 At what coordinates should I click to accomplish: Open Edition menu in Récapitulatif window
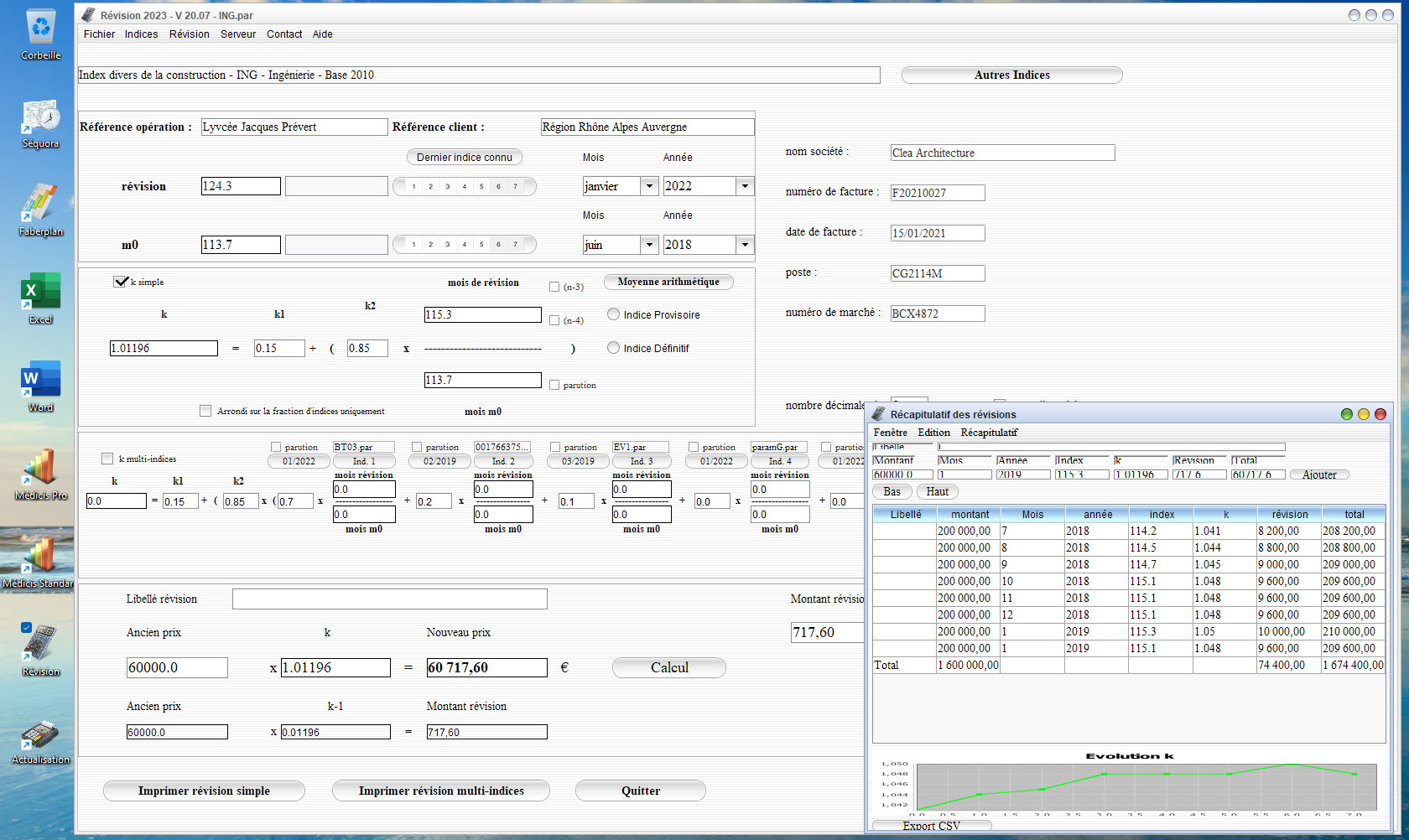(x=934, y=433)
